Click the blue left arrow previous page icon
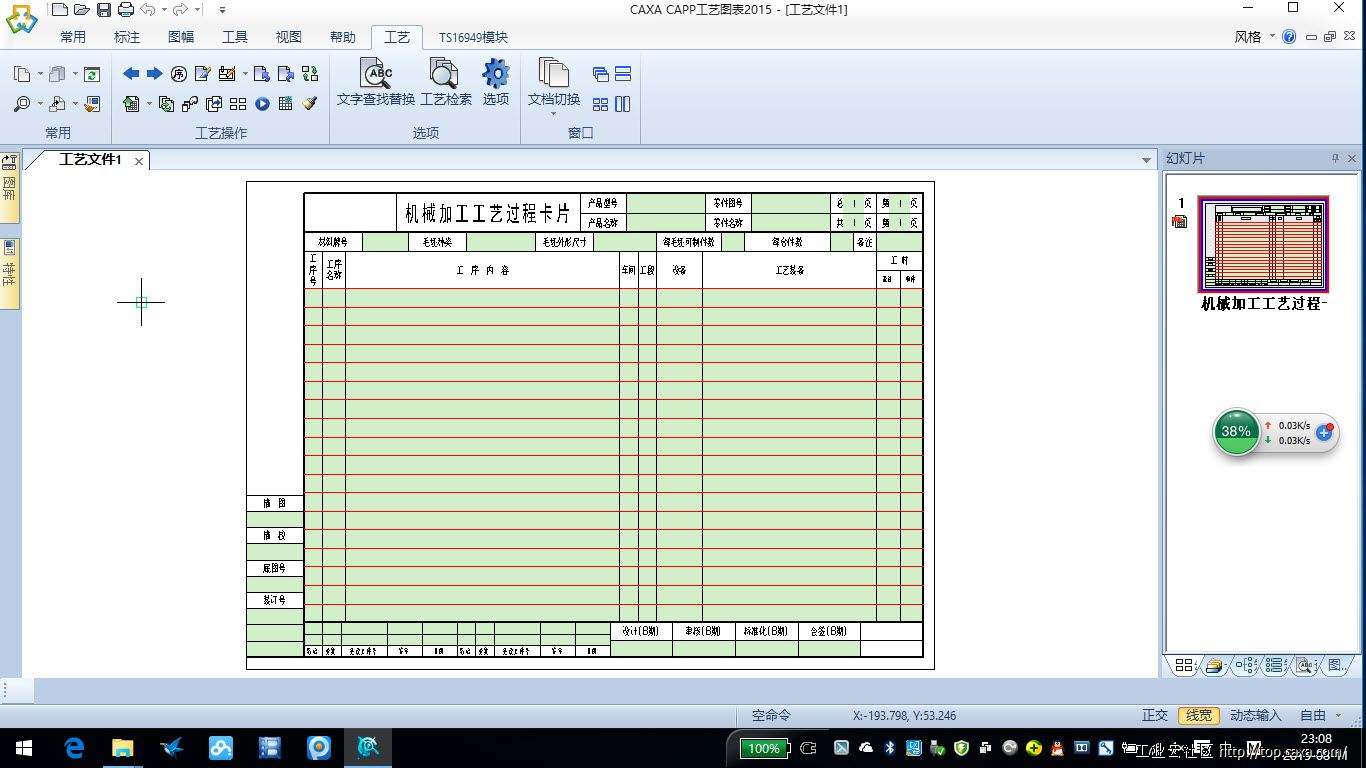 [x=131, y=74]
